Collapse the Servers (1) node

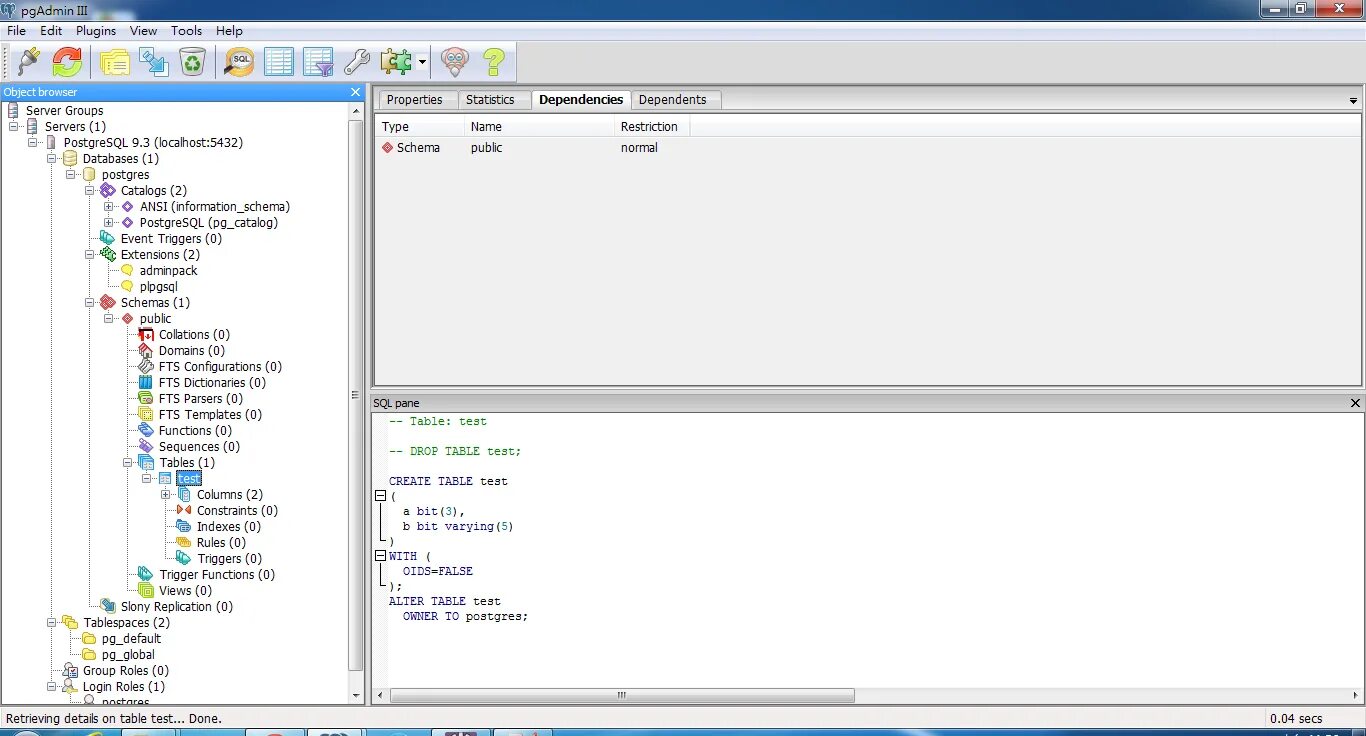(15, 127)
